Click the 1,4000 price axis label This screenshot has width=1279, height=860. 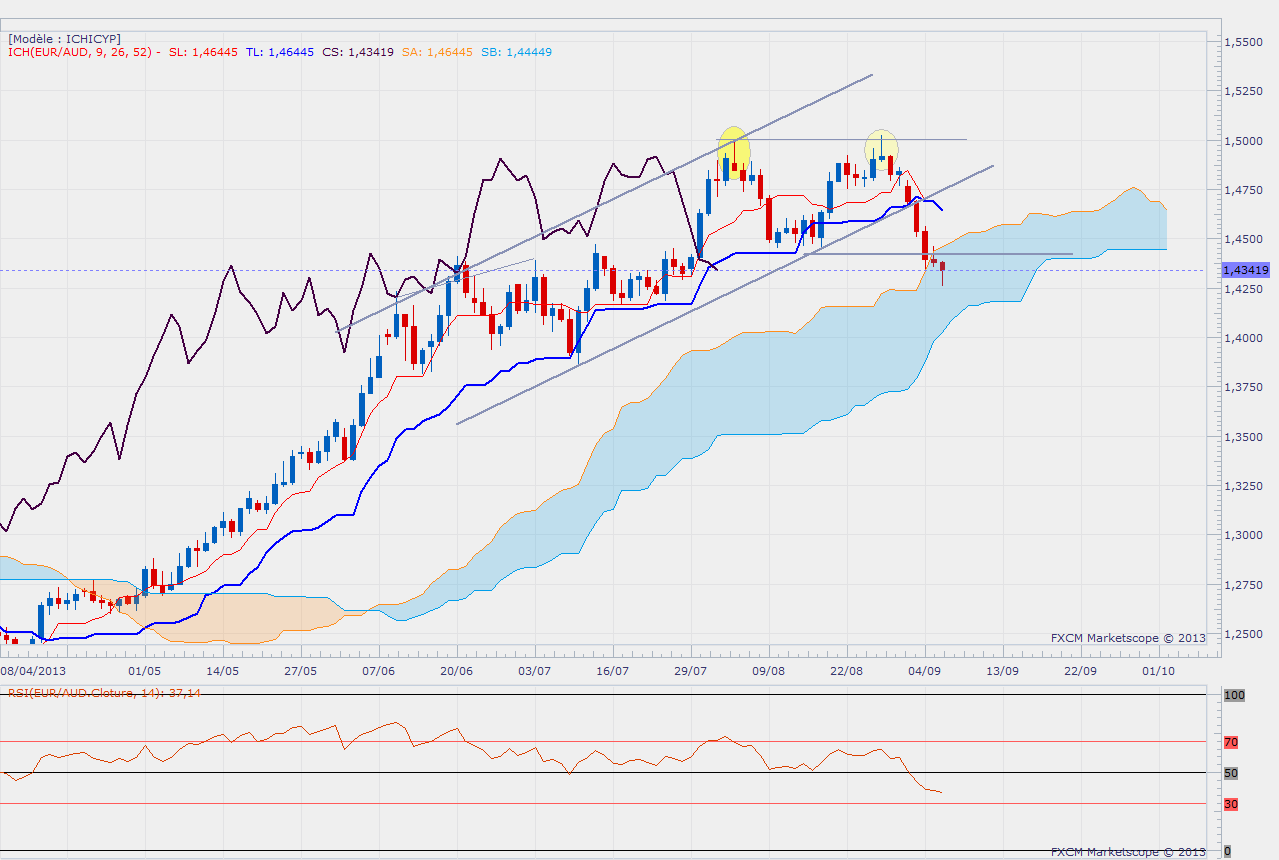tap(1244, 338)
